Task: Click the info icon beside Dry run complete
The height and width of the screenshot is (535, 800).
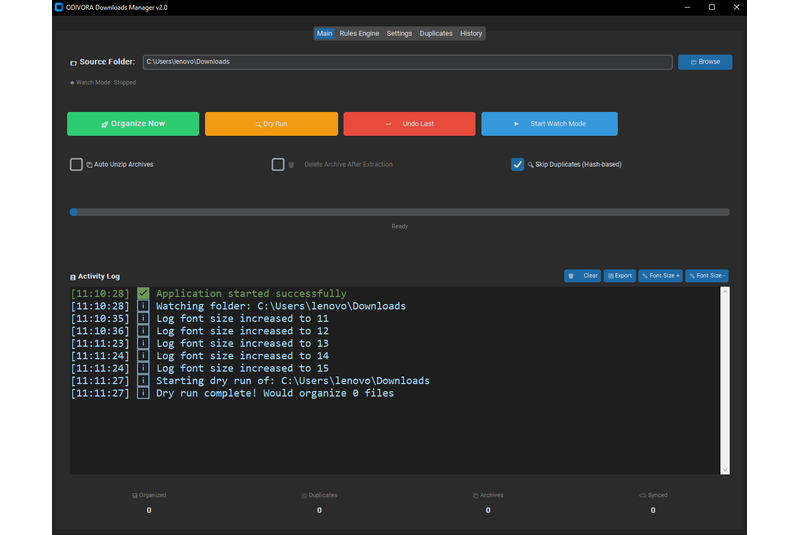Action: tap(143, 393)
